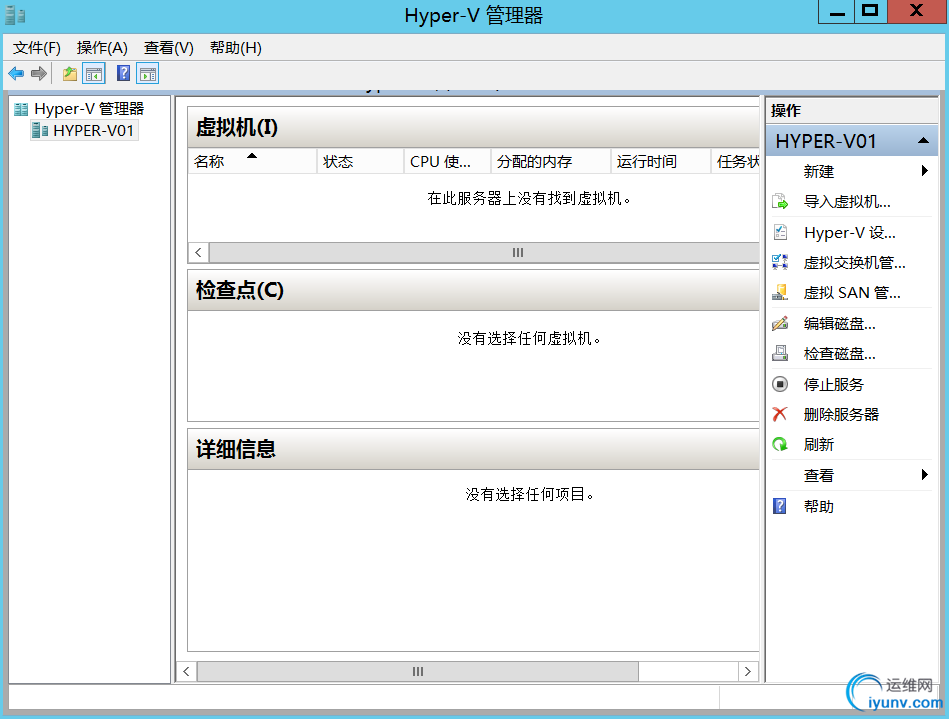This screenshot has height=719, width=949.
Task: Click the bottom horizontal scrollbar thumb
Action: (418, 671)
